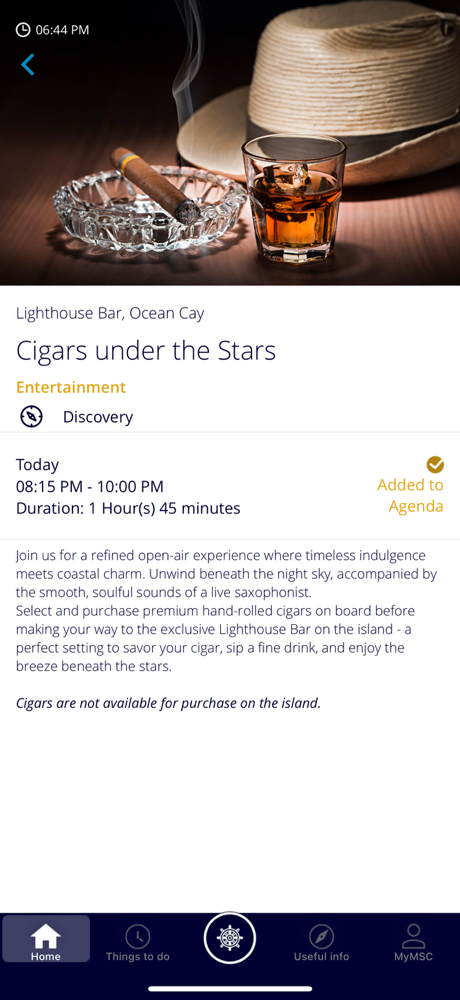The height and width of the screenshot is (1000, 460).
Task: Tap the gold checkmark agenda icon
Action: pyautogui.click(x=435, y=464)
